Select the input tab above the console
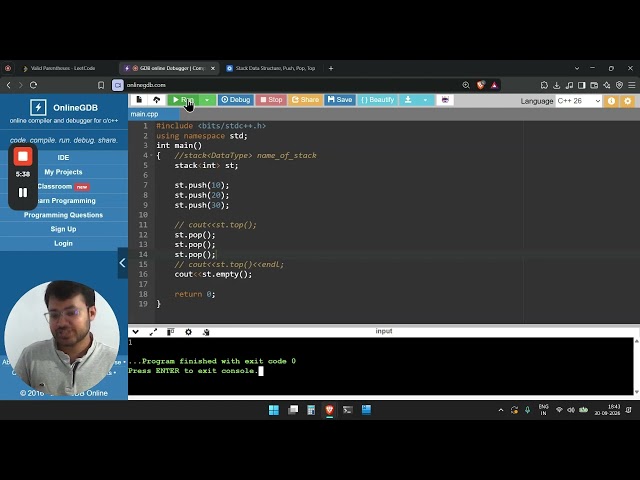Viewport: 640px width, 480px height. click(384, 331)
